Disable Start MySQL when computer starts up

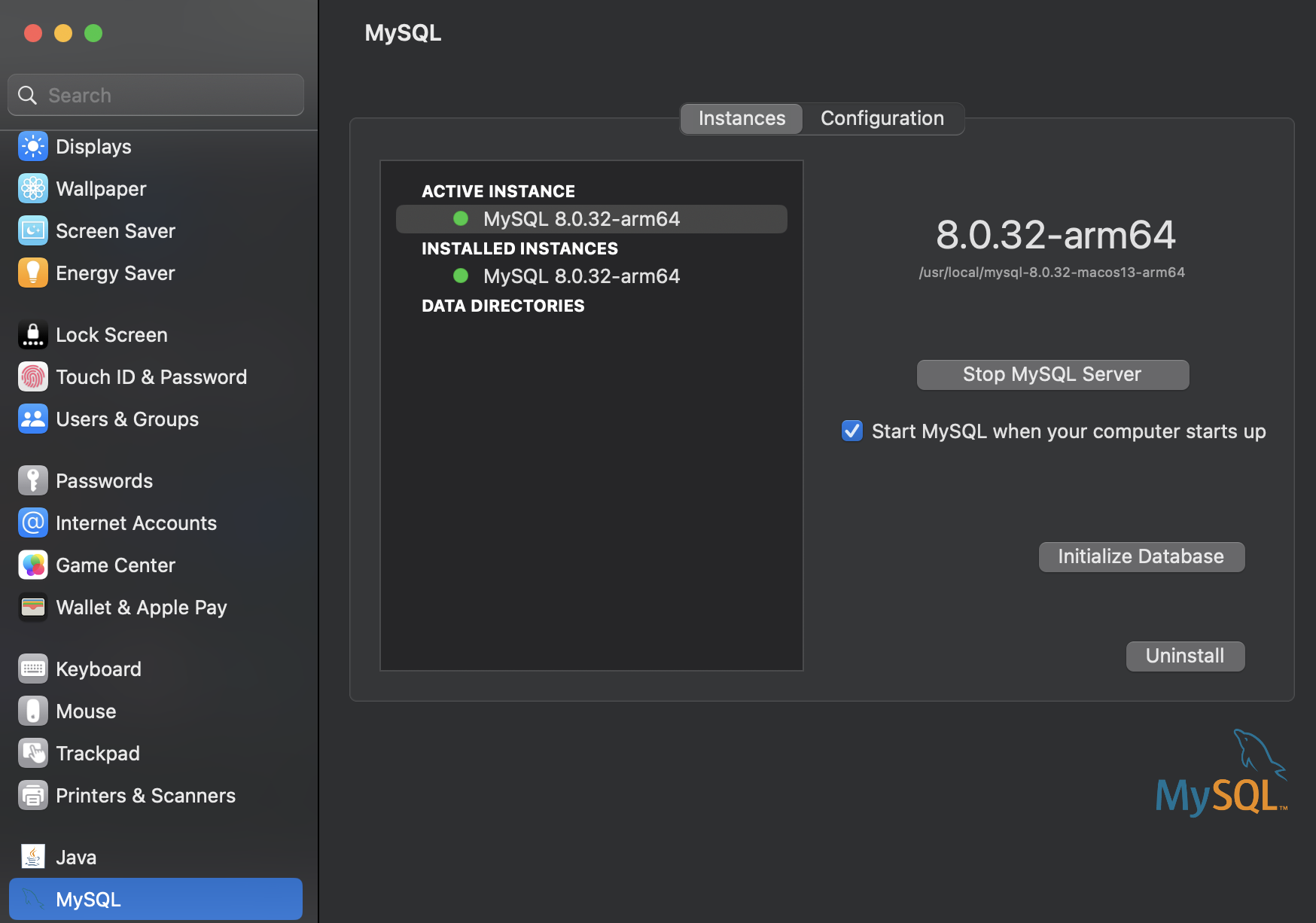851,431
